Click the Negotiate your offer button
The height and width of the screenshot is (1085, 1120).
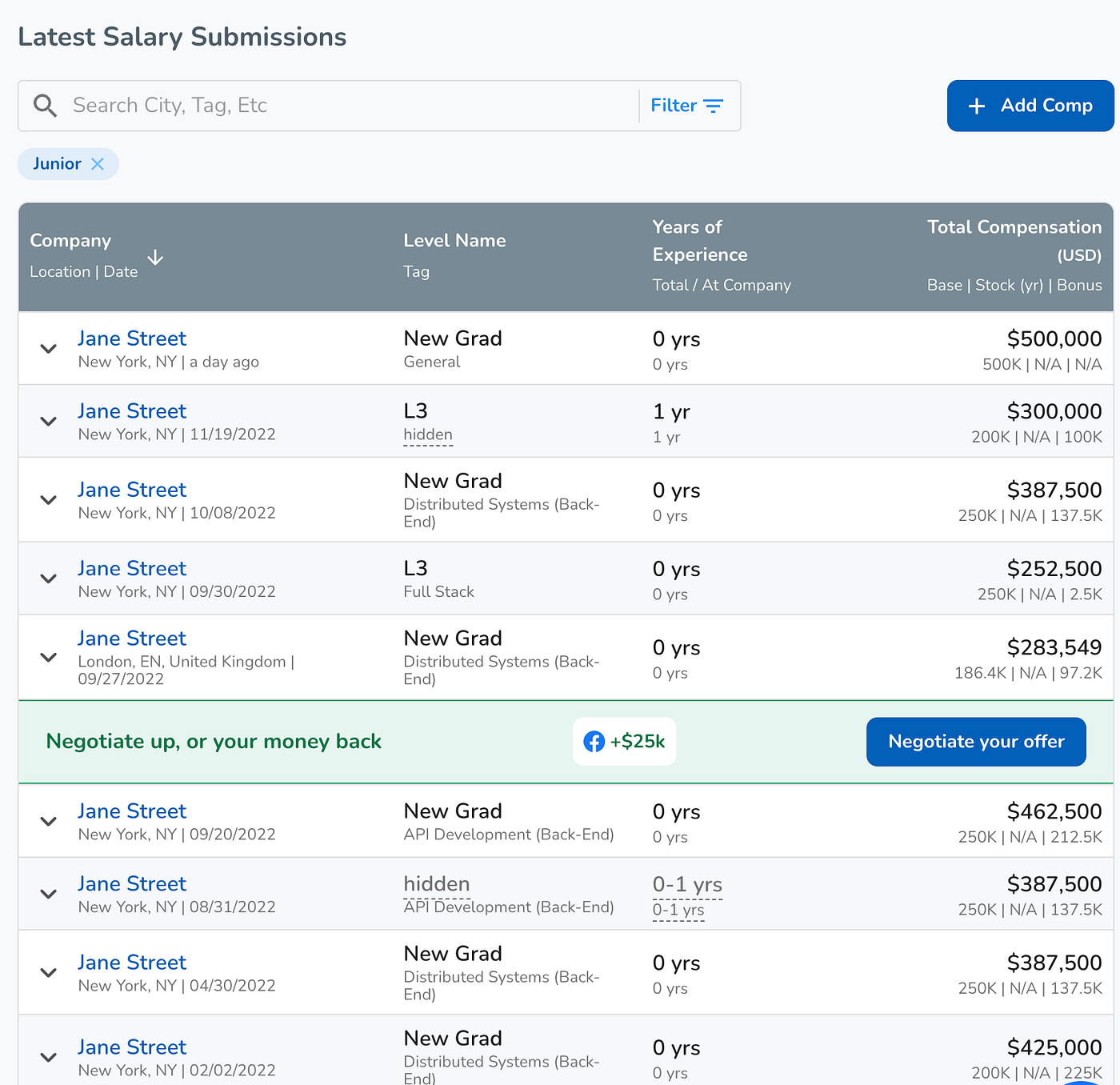click(x=976, y=742)
